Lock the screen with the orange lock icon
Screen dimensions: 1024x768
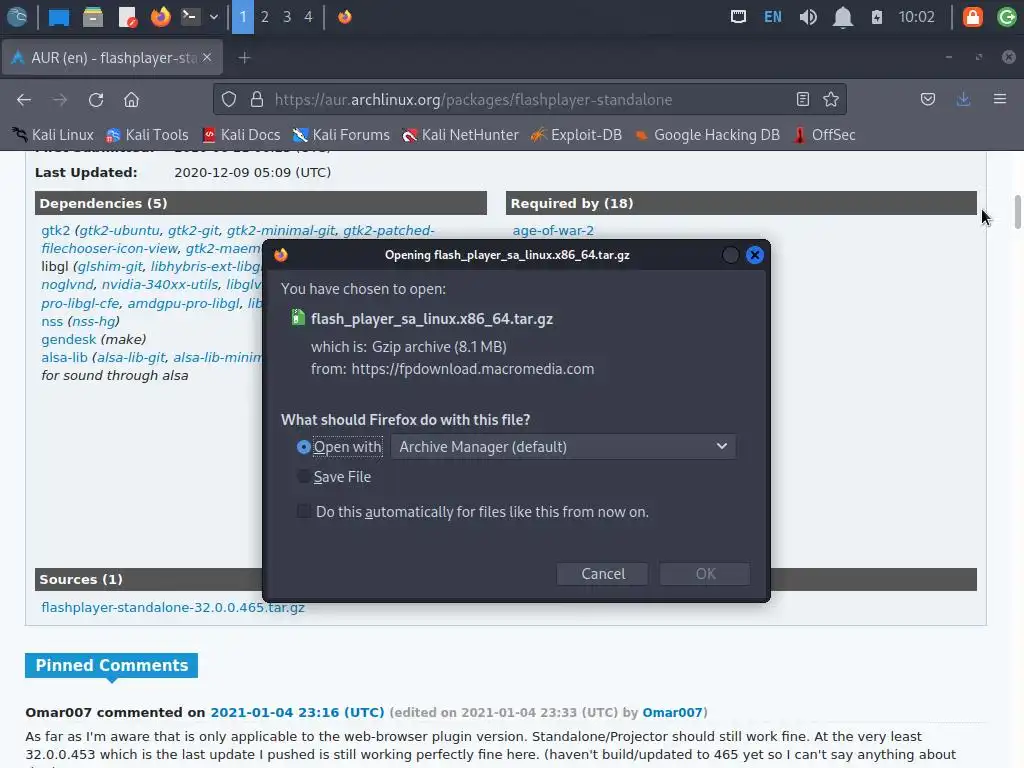pos(972,16)
